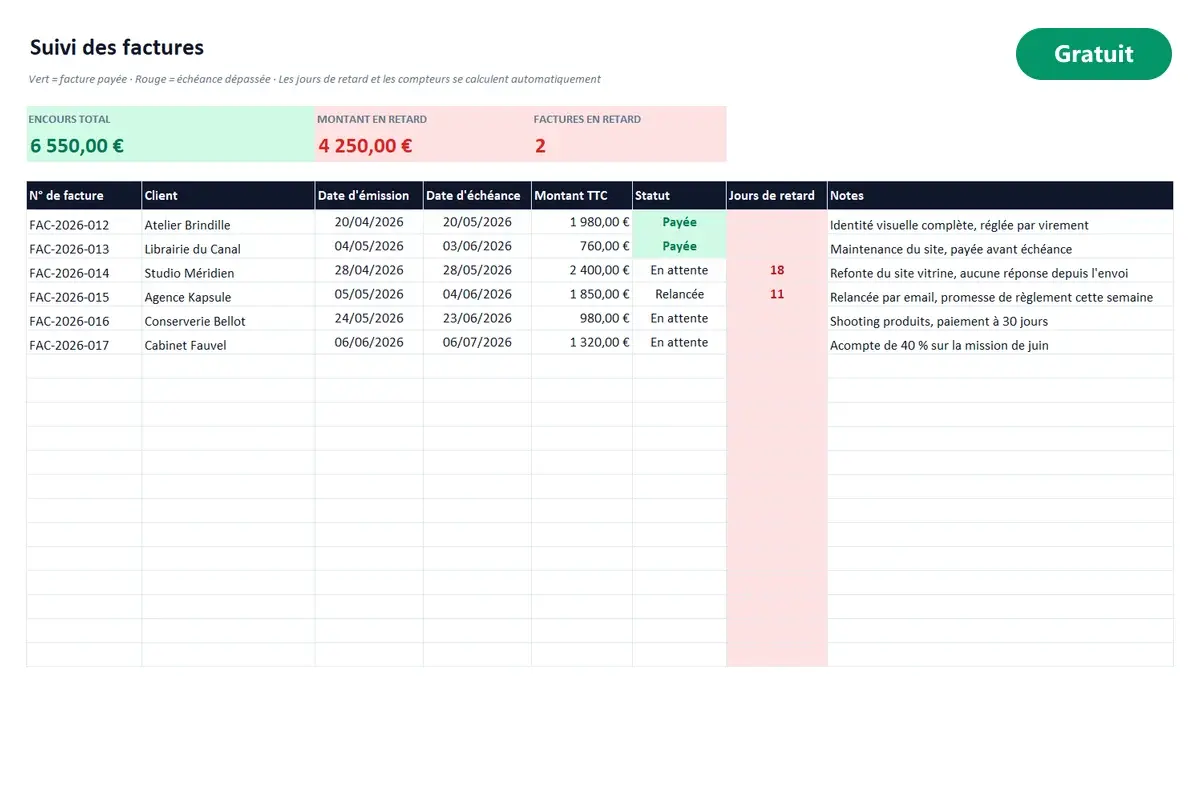Click the legend text starting with Vert = facture payée

315,79
